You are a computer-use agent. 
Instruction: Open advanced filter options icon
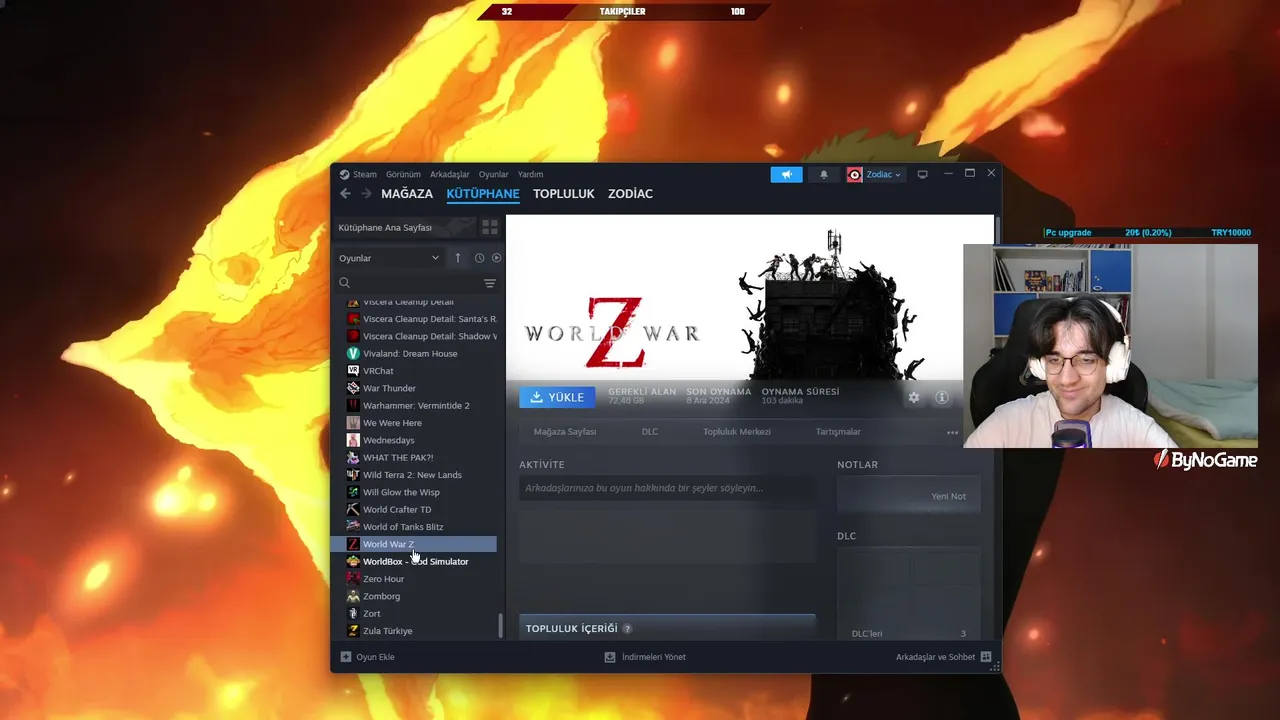click(490, 283)
